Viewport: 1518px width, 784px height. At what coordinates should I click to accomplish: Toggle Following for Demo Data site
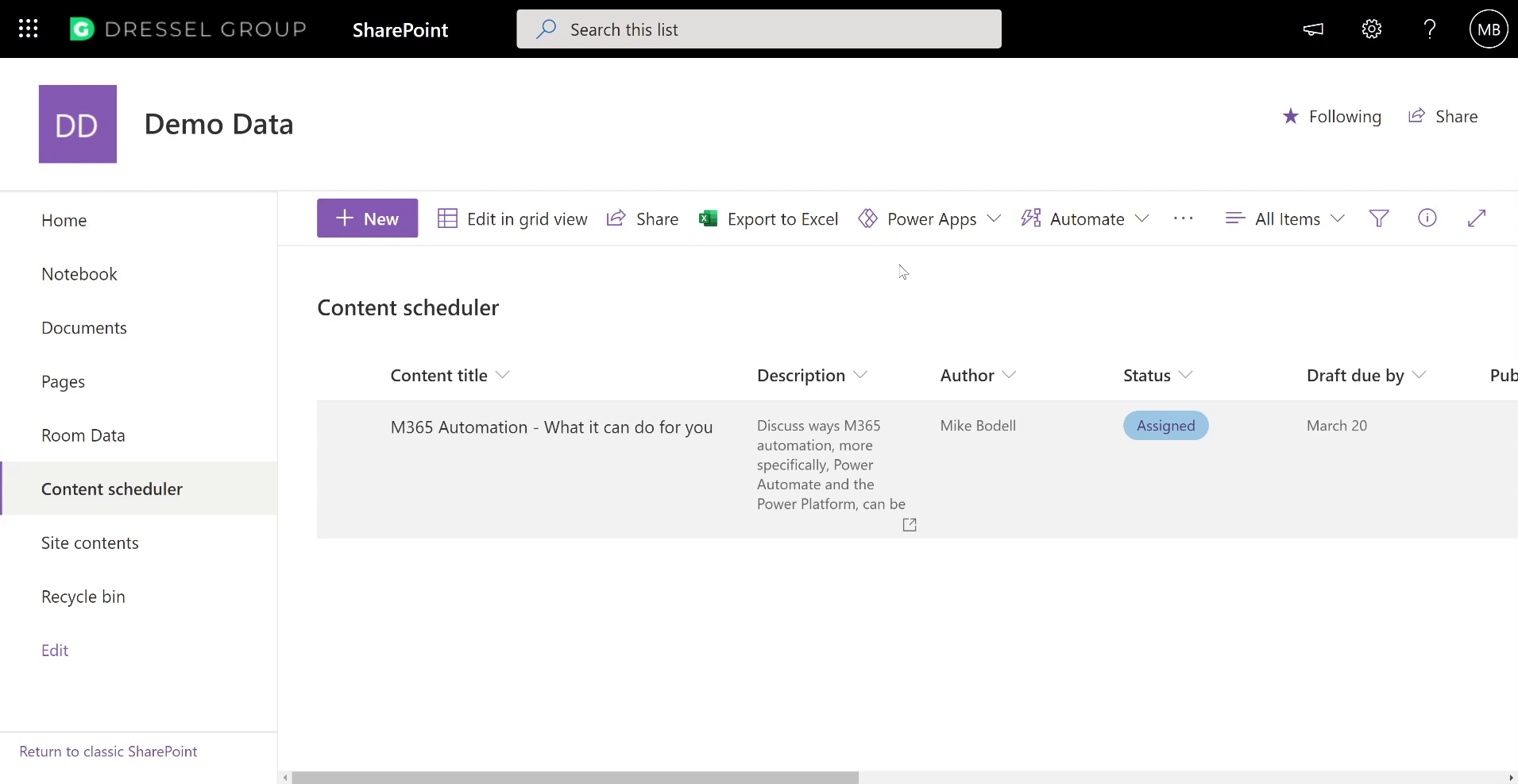pyautogui.click(x=1333, y=116)
